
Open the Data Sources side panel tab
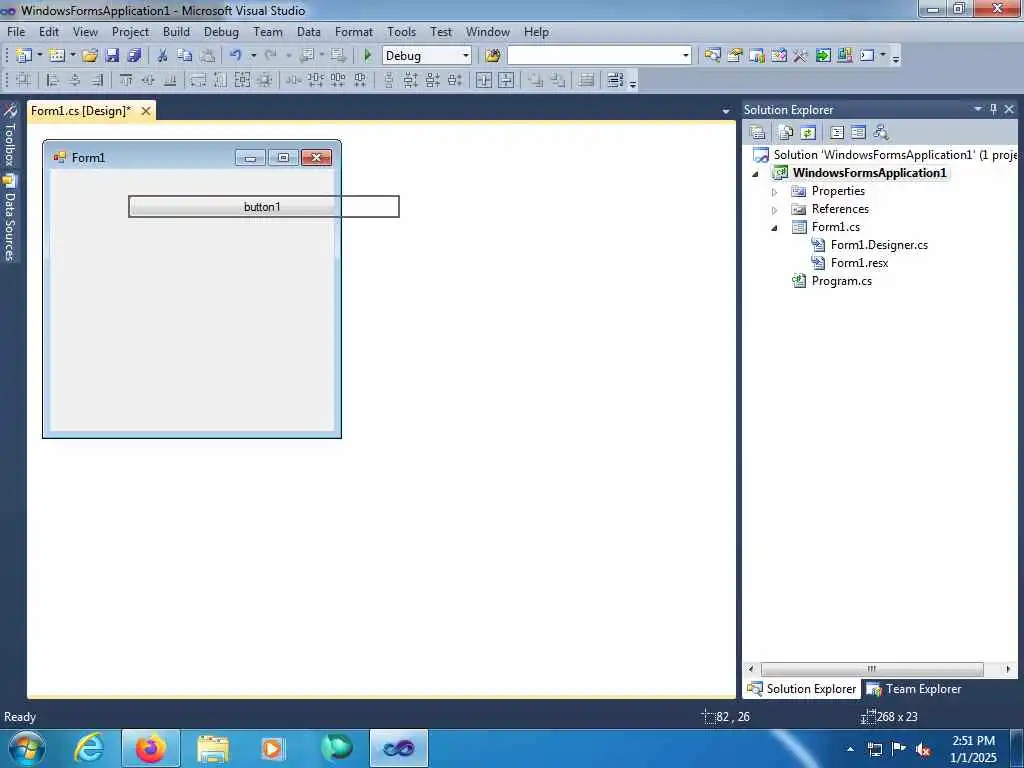(x=9, y=219)
